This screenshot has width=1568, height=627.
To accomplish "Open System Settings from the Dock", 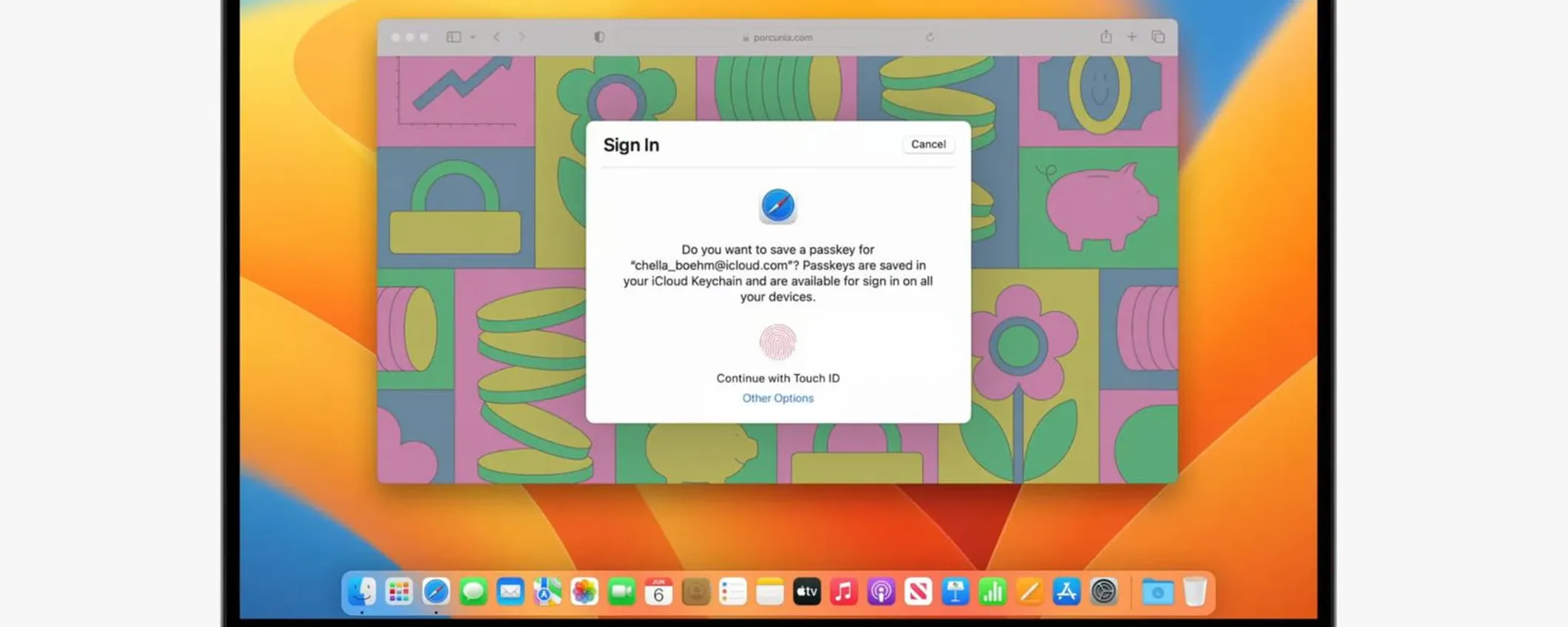I will tap(1104, 592).
